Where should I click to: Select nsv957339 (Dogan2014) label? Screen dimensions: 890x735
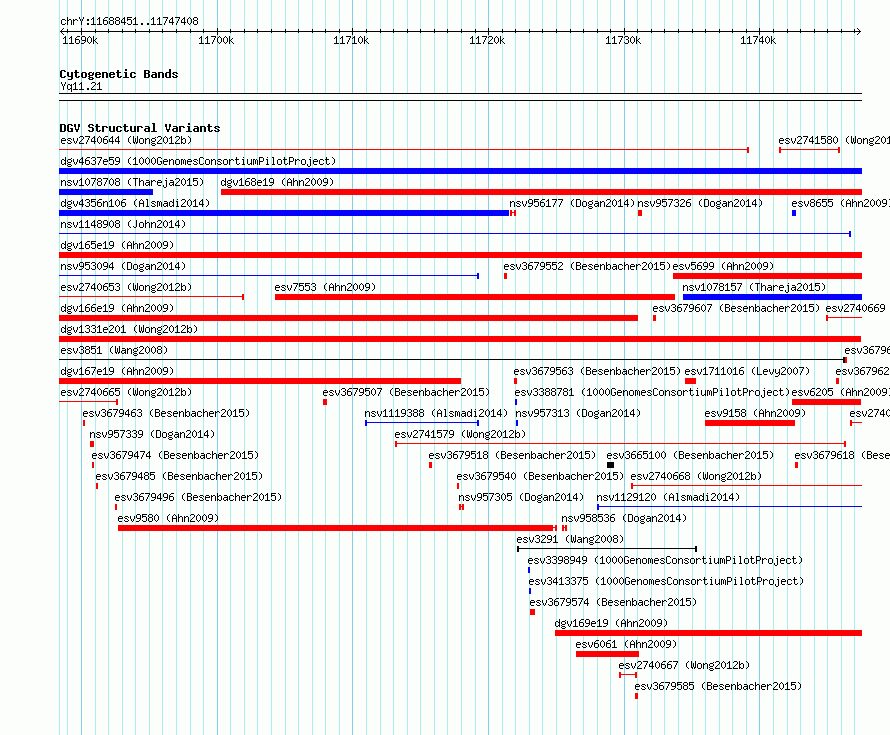point(152,434)
